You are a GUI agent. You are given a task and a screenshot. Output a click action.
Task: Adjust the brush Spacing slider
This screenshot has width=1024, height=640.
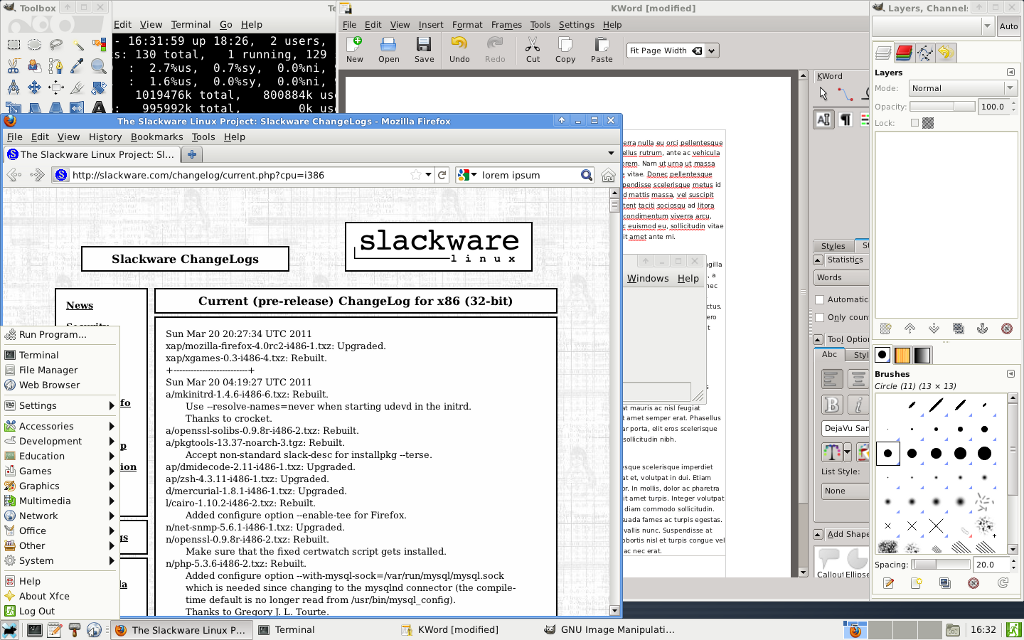coord(940,565)
